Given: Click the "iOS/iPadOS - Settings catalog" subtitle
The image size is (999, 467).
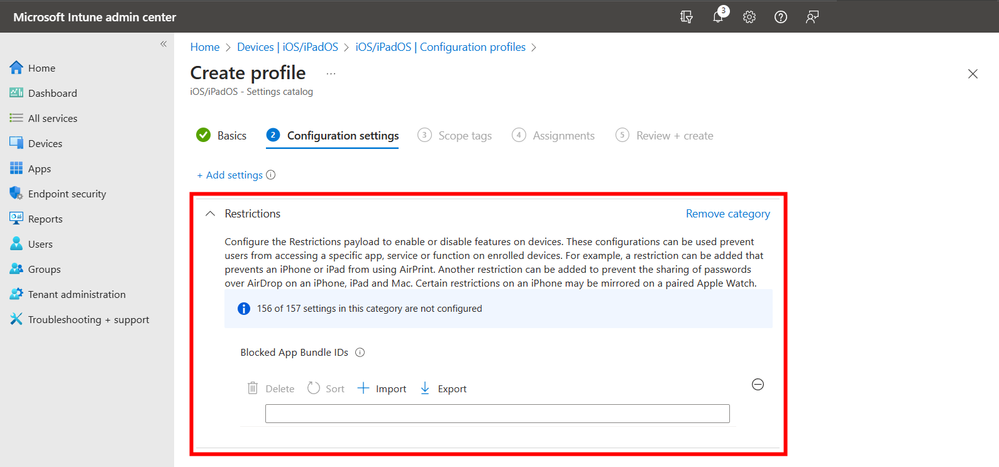Looking at the screenshot, I should 252,92.
